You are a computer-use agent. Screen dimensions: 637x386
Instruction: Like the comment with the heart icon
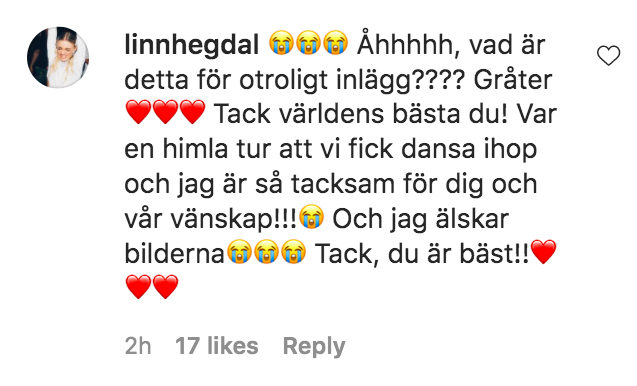click(x=608, y=56)
